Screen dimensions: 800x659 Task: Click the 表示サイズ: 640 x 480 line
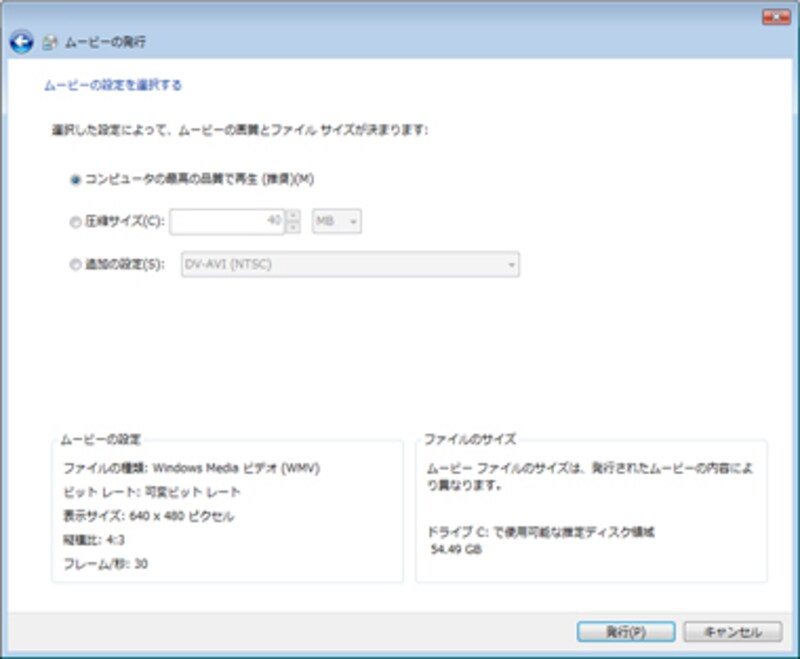[x=148, y=516]
